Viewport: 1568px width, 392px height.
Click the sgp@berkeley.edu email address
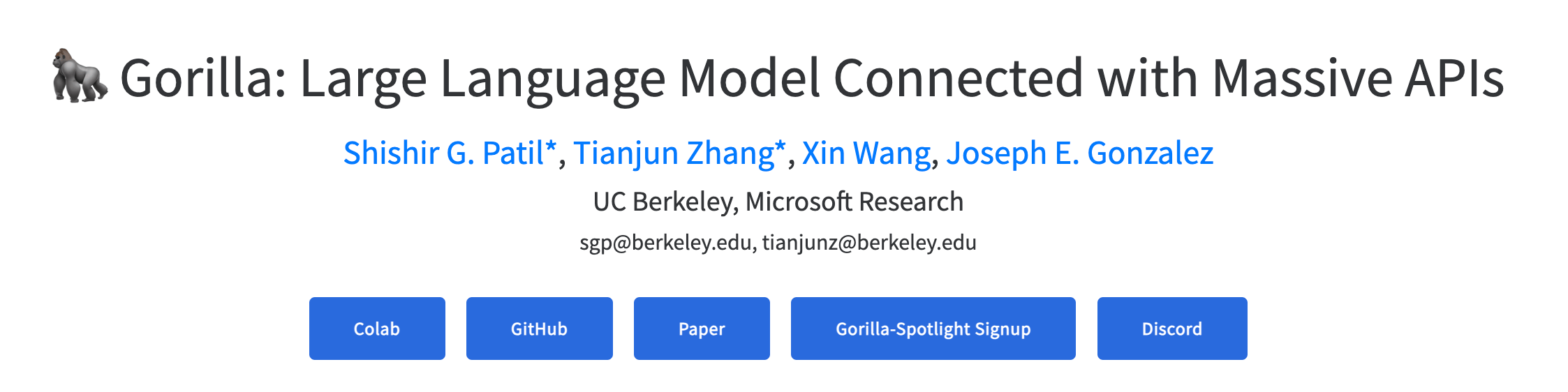click(665, 243)
